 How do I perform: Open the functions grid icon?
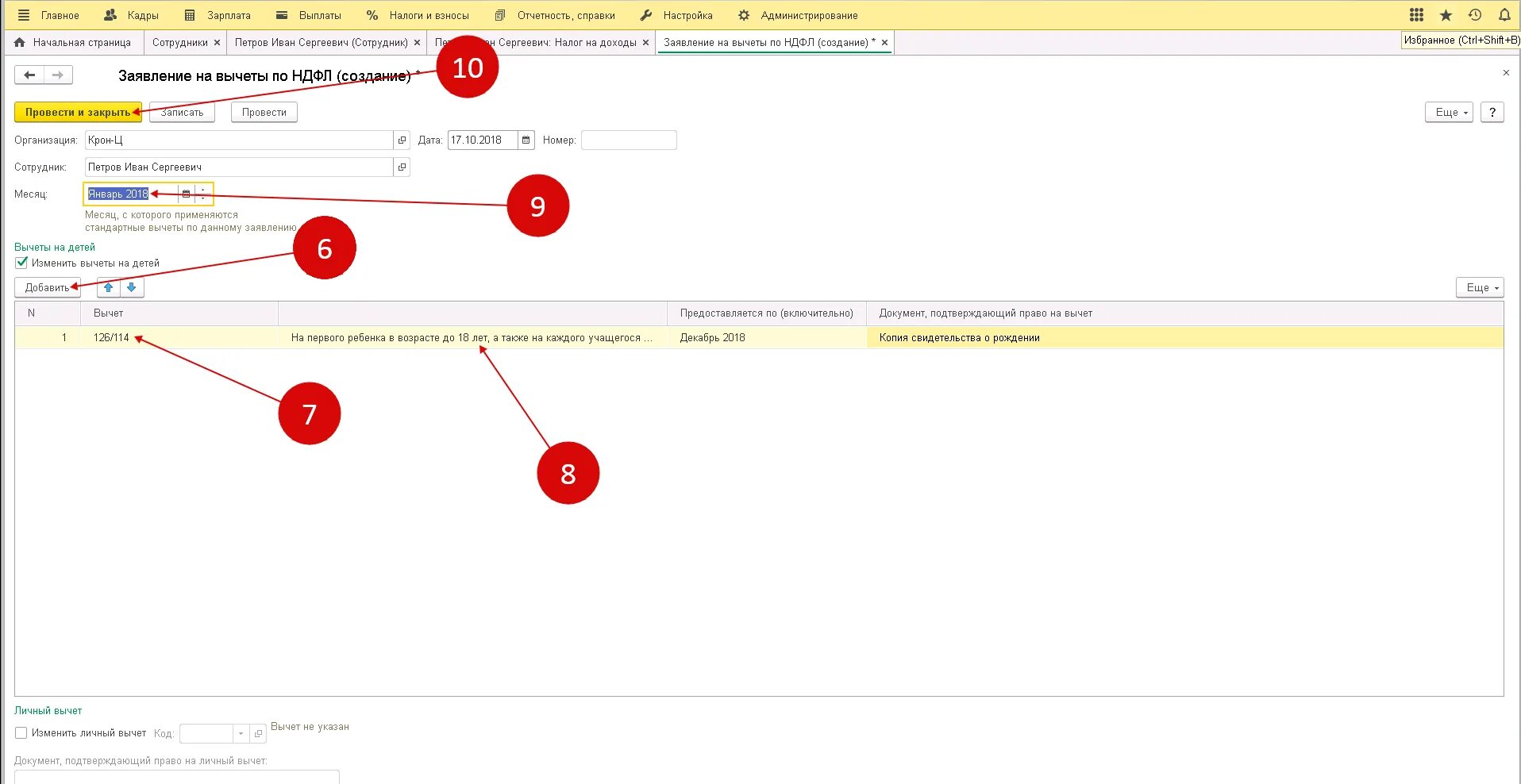pyautogui.click(x=1417, y=15)
